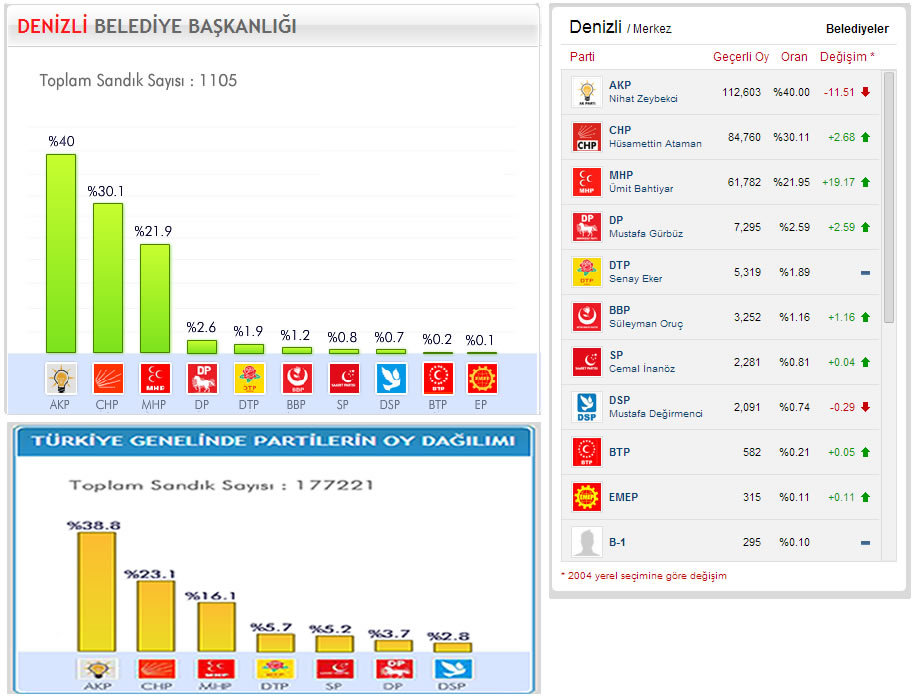Screen dimensions: 917x700
Task: Click the DP logo in the results table
Action: tap(587, 227)
